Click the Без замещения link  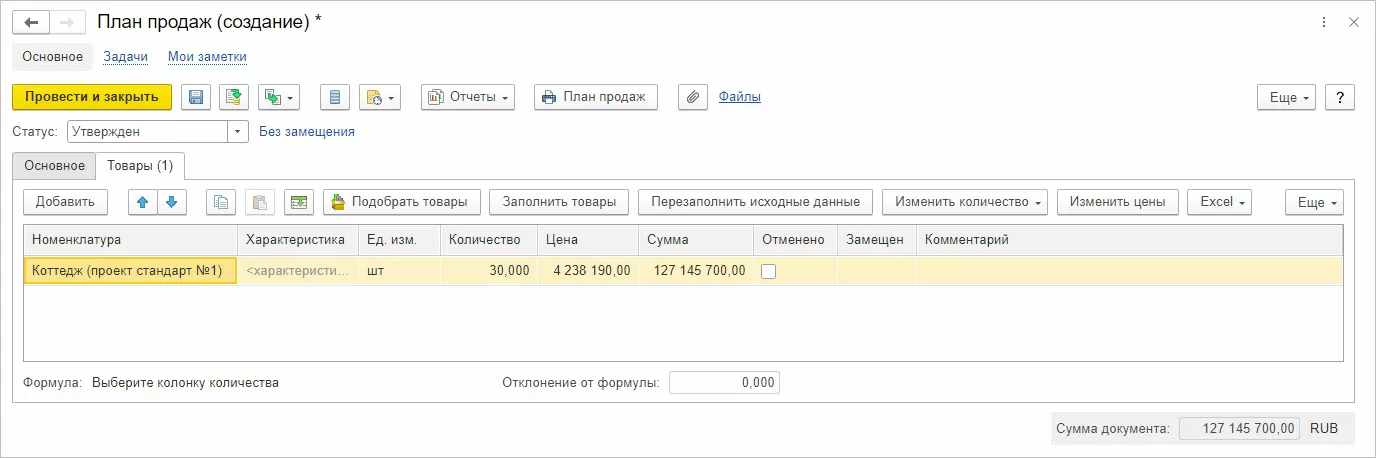[x=306, y=131]
